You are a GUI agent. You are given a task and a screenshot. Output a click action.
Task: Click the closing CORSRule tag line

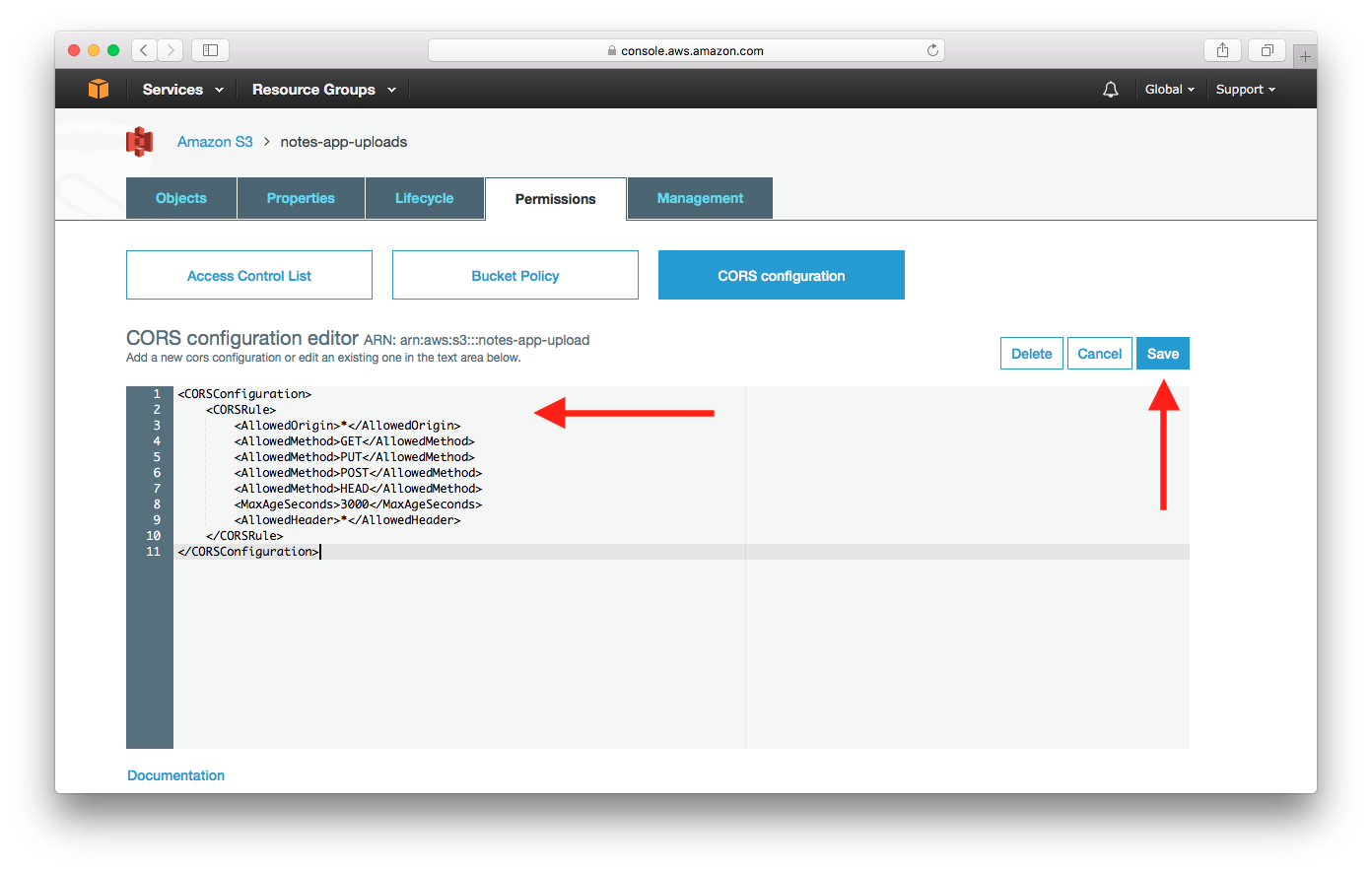tap(244, 536)
